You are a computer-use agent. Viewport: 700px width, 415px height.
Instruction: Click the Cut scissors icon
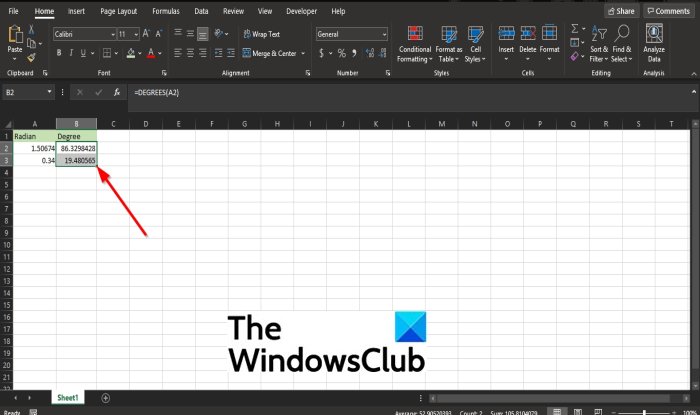31,29
